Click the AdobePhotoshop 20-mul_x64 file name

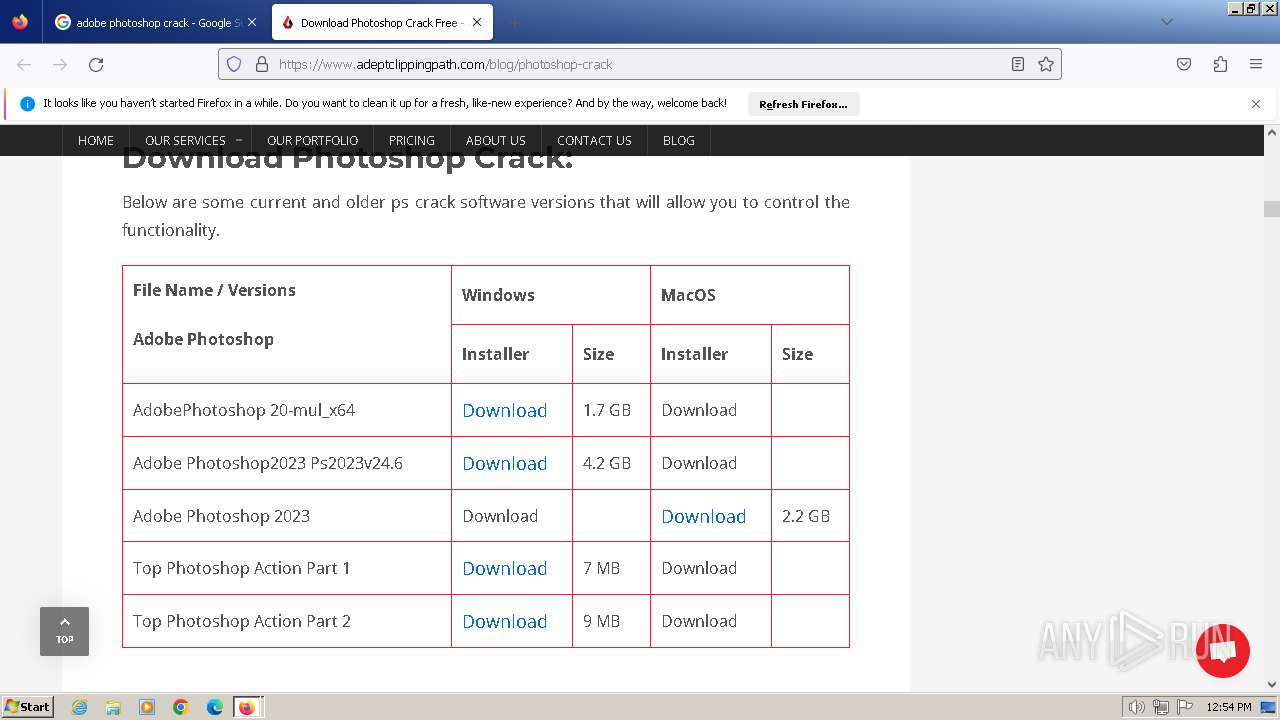[x=244, y=410]
